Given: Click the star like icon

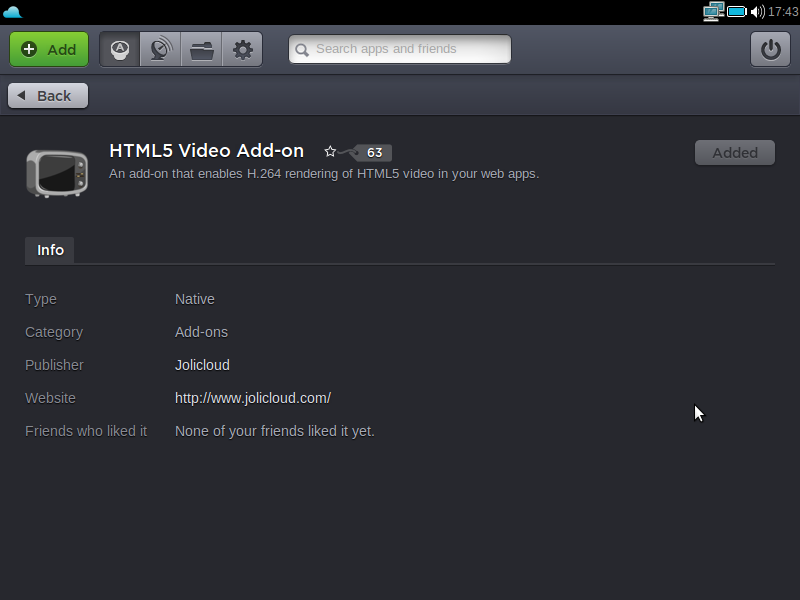Looking at the screenshot, I should click(x=330, y=152).
